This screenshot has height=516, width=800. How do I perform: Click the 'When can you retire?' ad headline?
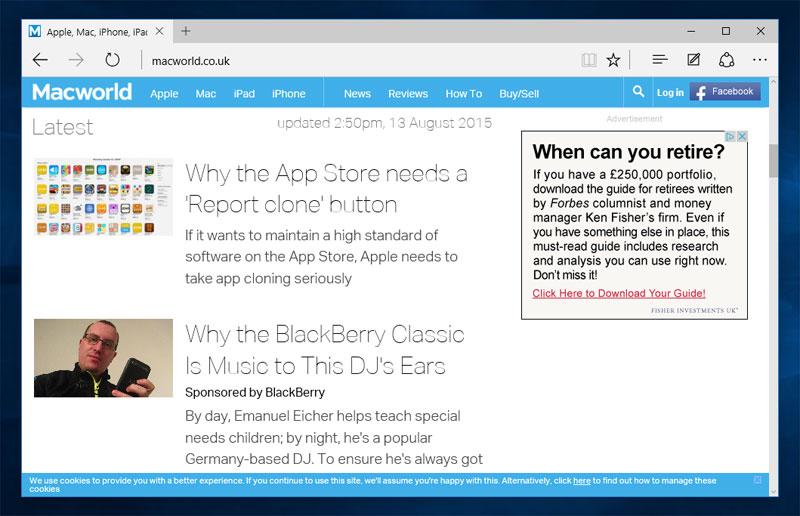pos(629,152)
